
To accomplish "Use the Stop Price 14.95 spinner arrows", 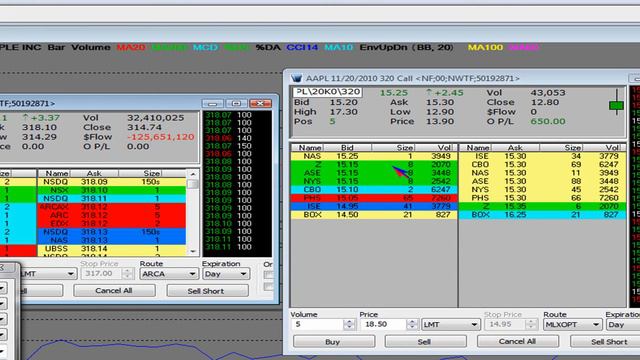I will tap(531, 324).
